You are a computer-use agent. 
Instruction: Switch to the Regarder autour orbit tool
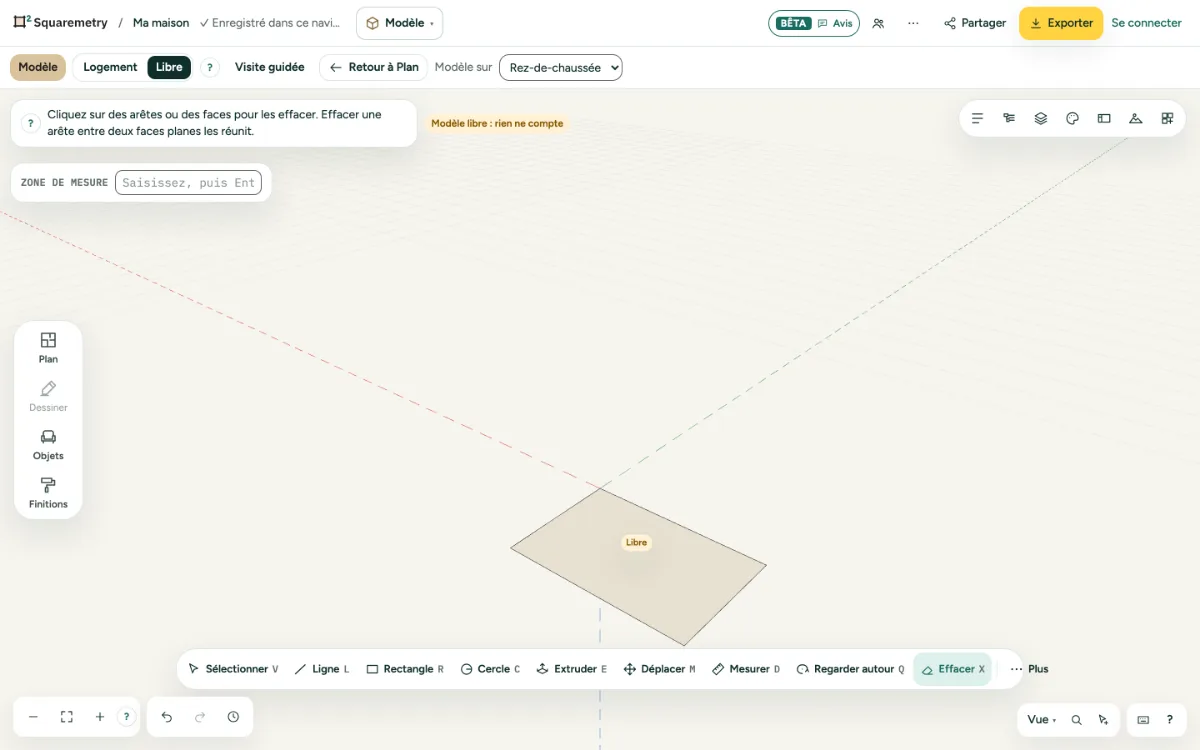point(850,669)
